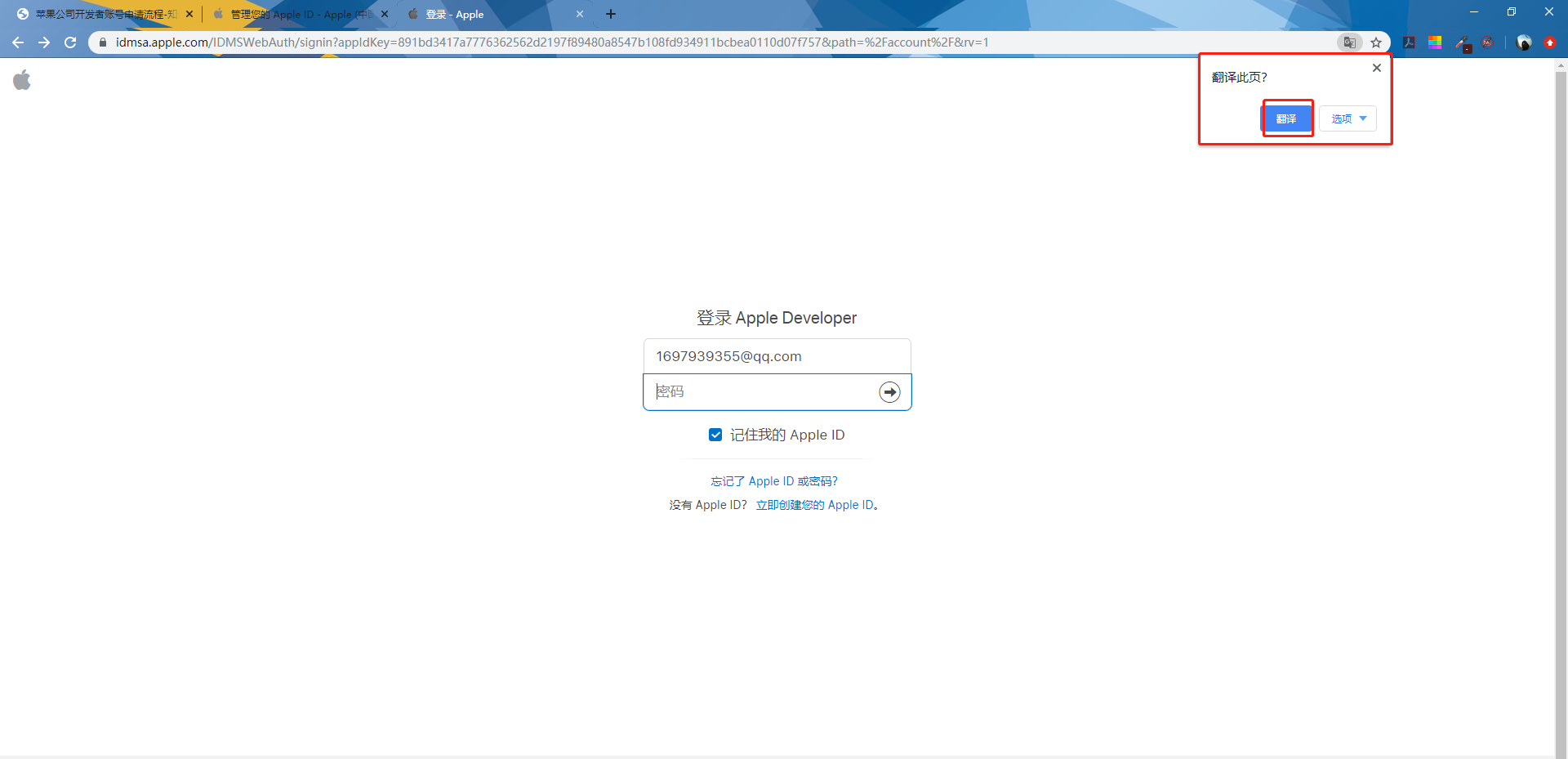
Task: View site info via the lock icon
Action: click(102, 42)
